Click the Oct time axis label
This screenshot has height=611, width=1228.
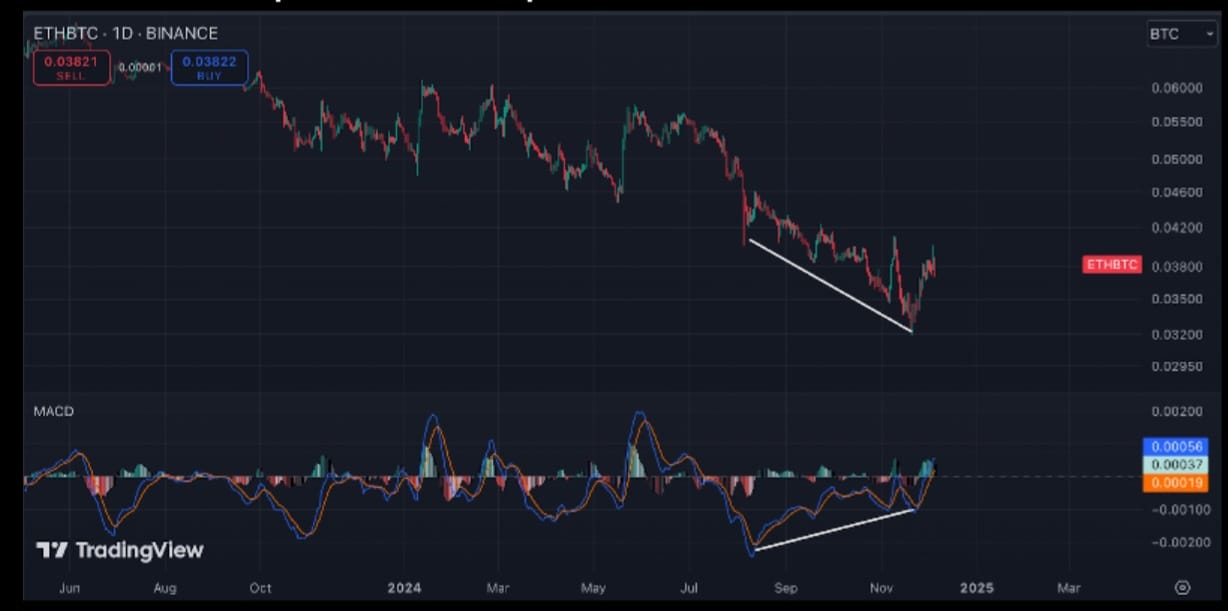tap(261, 587)
